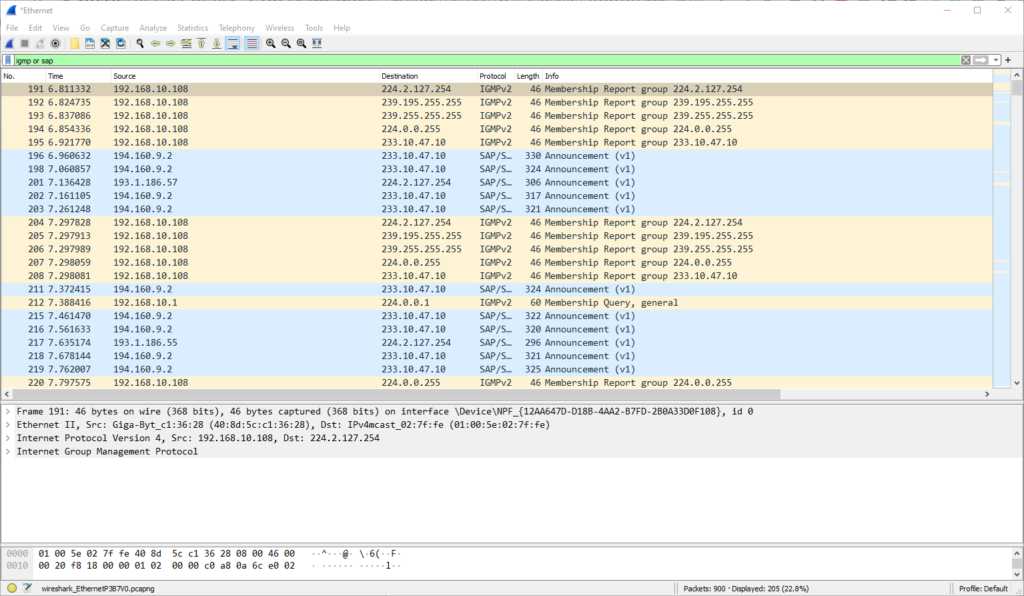This screenshot has height=596, width=1024.
Task: Toggle auto scroll during live capture
Action: coord(232,43)
